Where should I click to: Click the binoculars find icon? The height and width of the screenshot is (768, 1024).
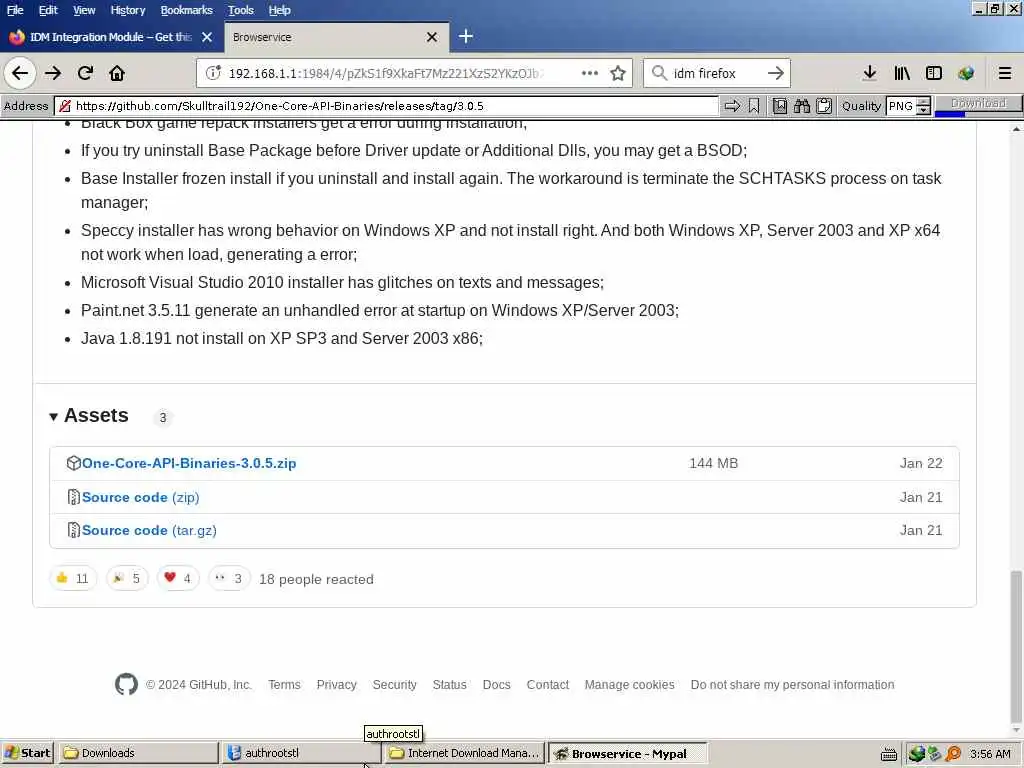[x=802, y=106]
